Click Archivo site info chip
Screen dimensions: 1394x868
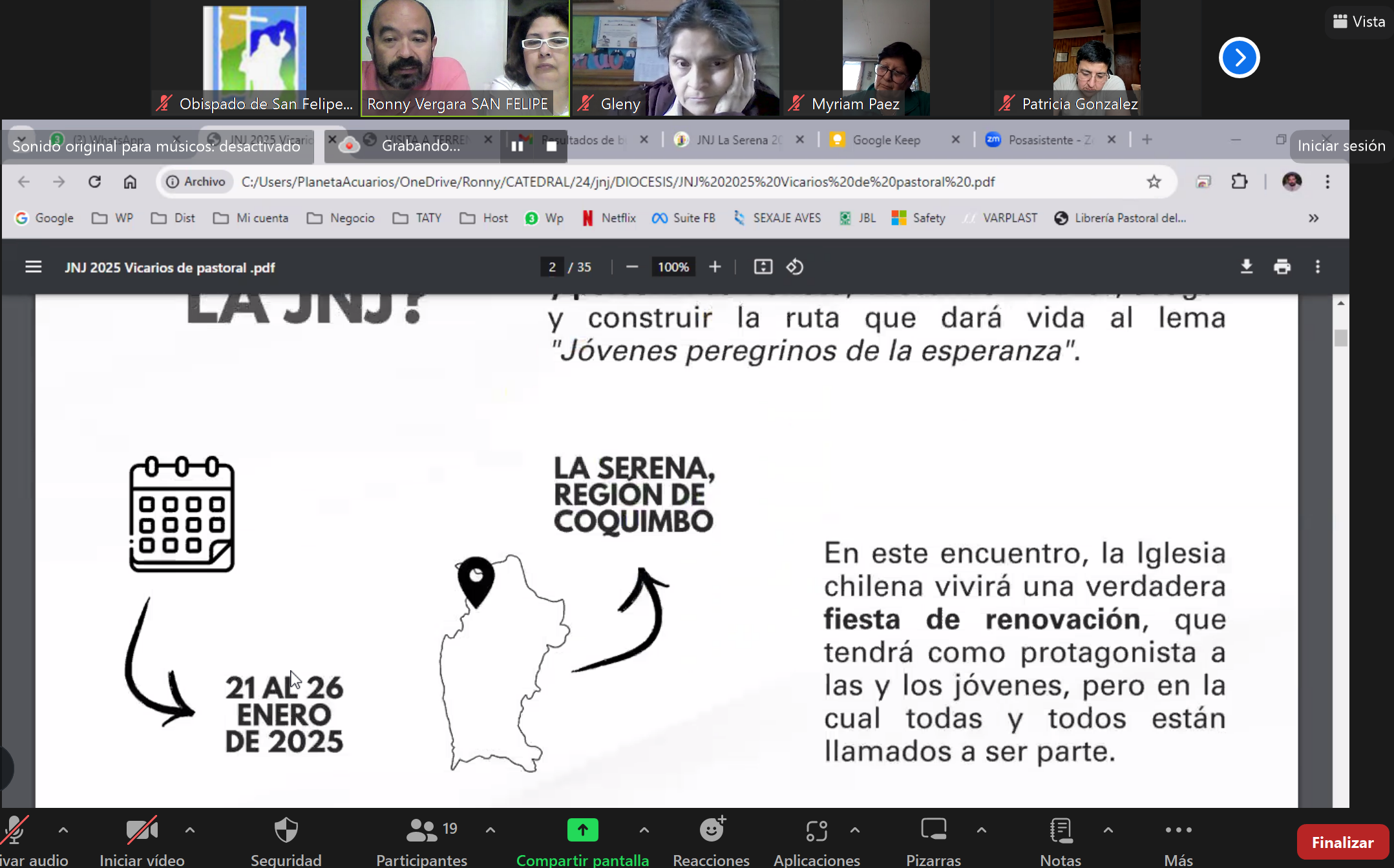coord(196,182)
